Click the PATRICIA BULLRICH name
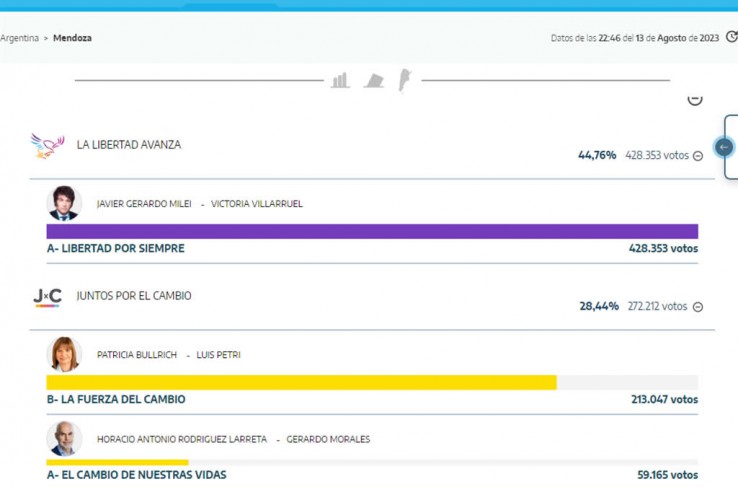Viewport: 738px width, 487px height. tap(137, 355)
